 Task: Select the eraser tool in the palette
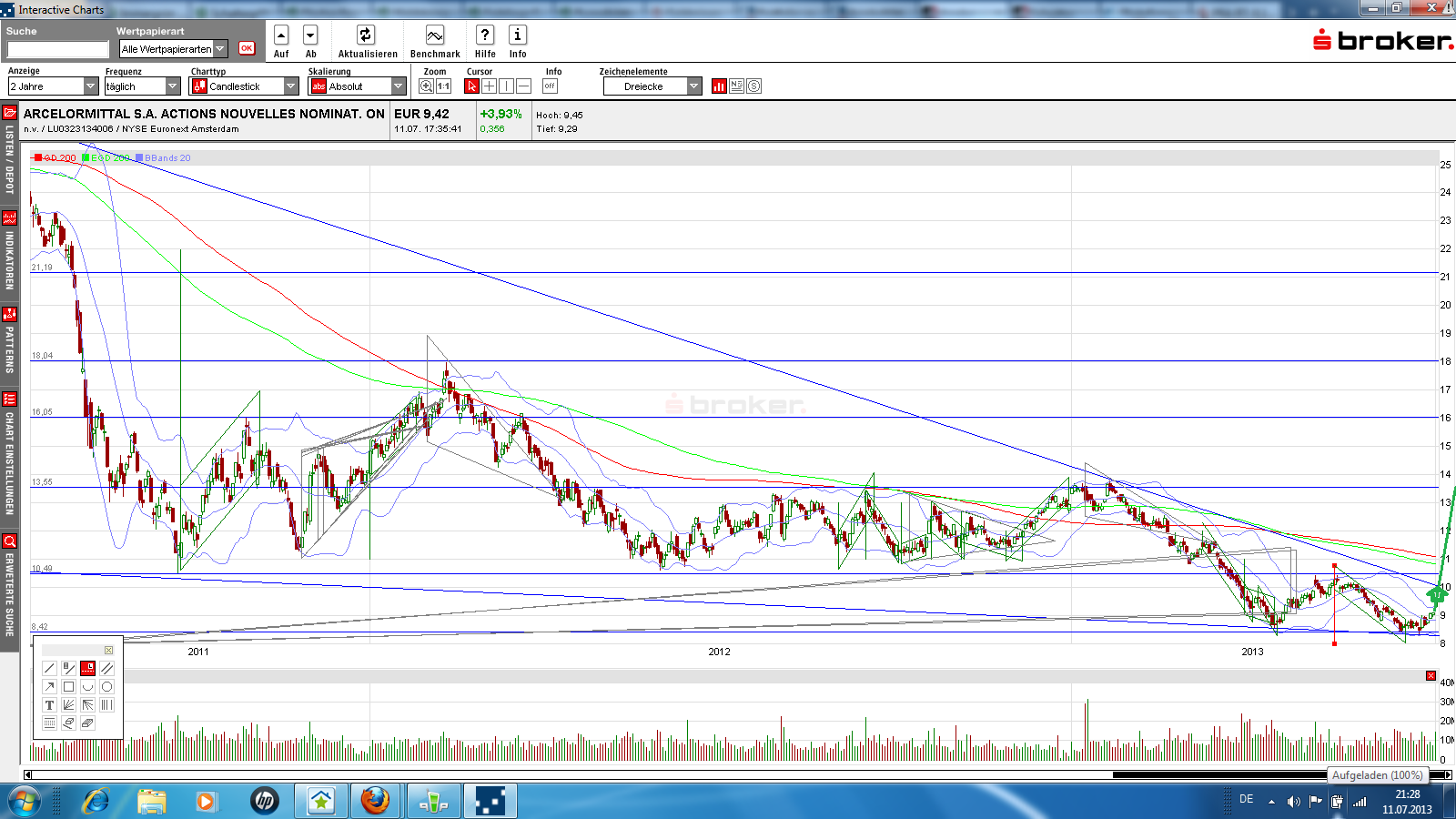pos(69,724)
